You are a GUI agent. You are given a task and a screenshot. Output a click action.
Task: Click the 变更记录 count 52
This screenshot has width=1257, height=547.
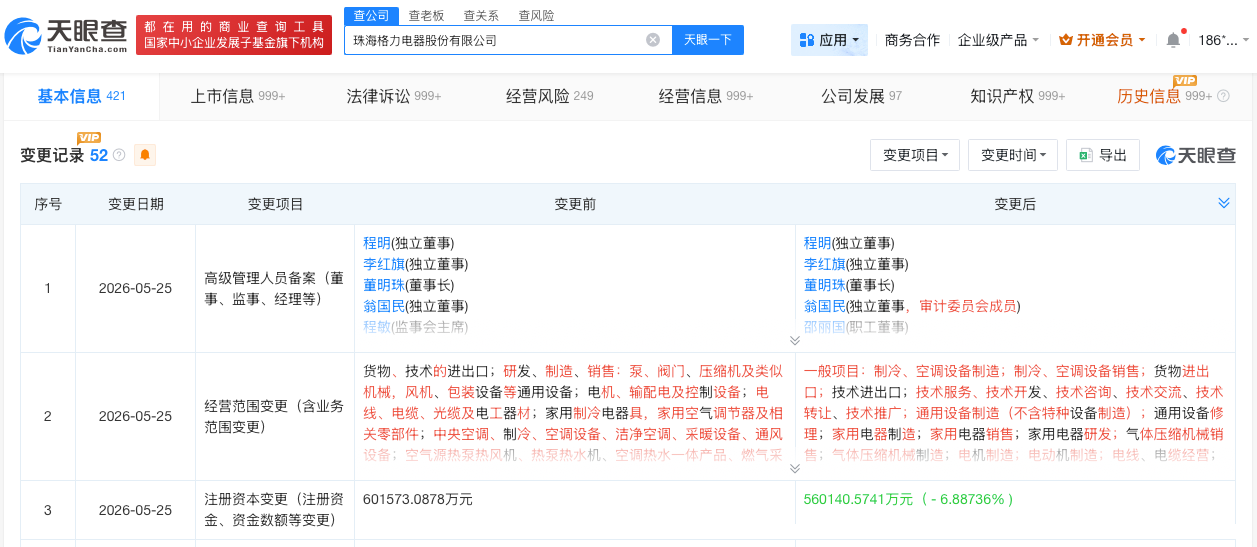point(99,155)
